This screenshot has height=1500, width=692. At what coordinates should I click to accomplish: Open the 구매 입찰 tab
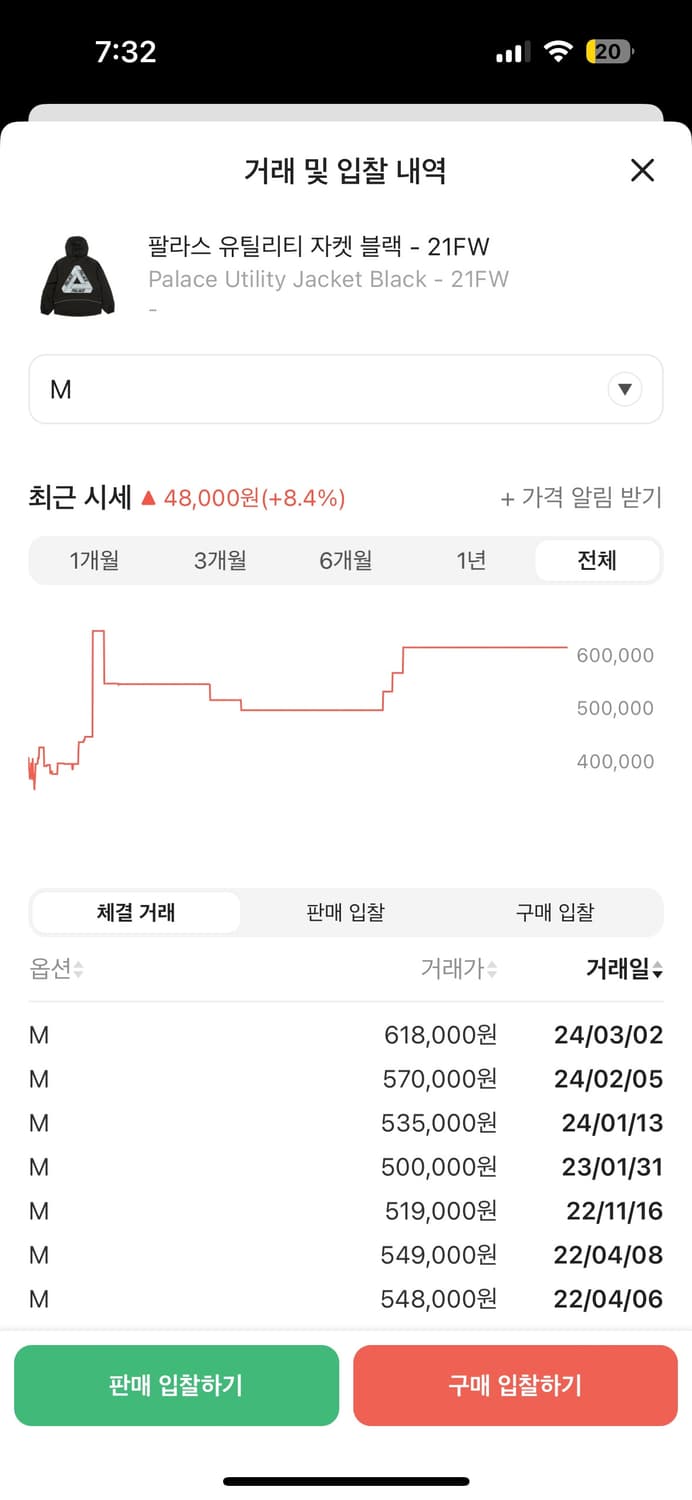555,912
